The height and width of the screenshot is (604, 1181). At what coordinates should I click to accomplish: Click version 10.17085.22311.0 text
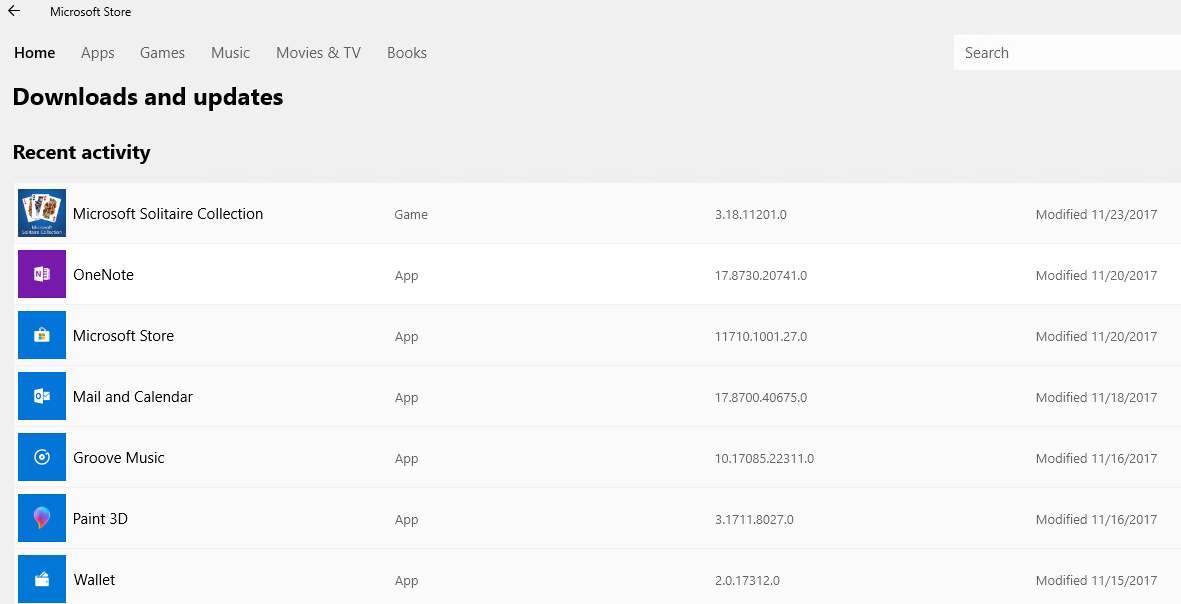click(x=764, y=459)
